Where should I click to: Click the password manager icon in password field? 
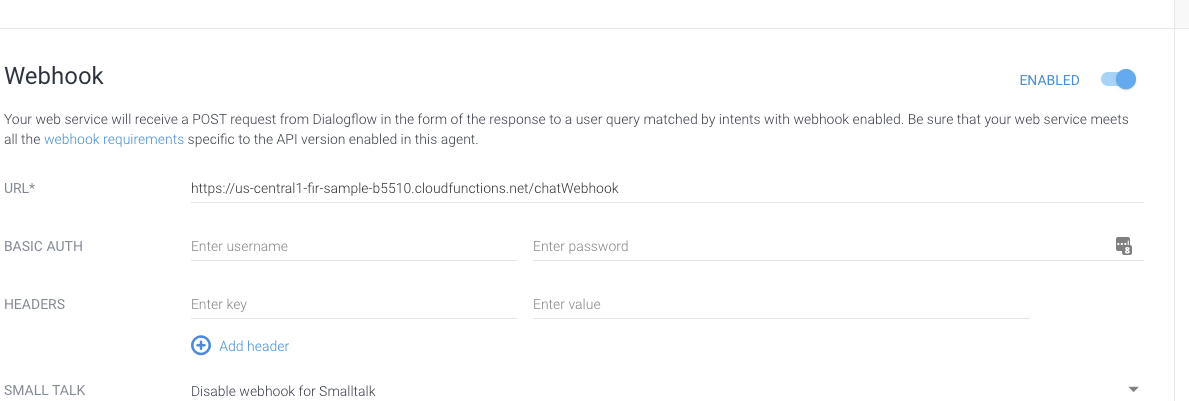(1123, 246)
